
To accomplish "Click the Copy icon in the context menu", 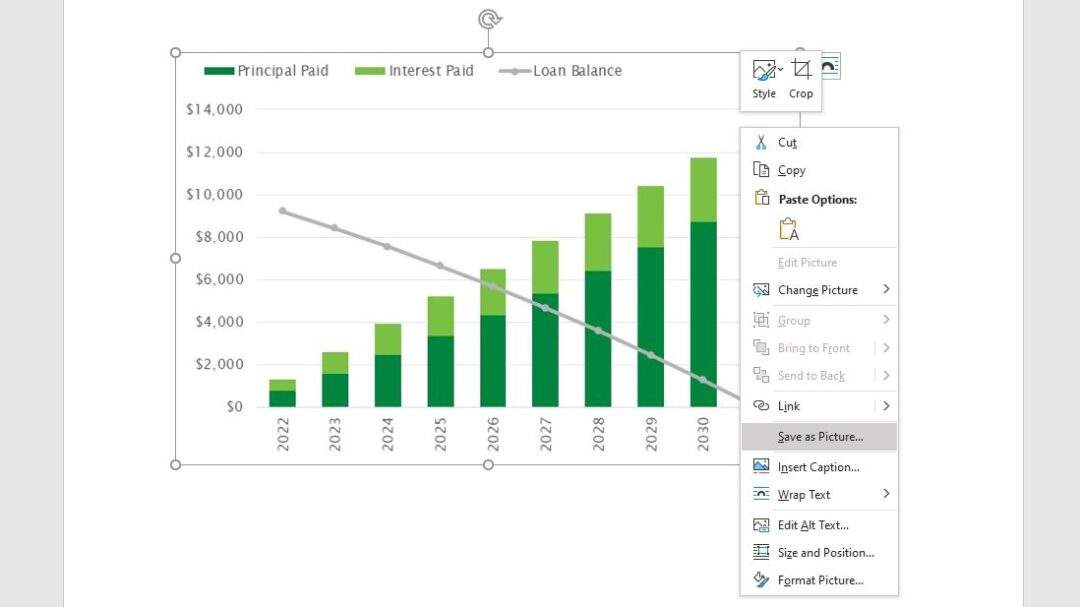I will pyautogui.click(x=761, y=170).
